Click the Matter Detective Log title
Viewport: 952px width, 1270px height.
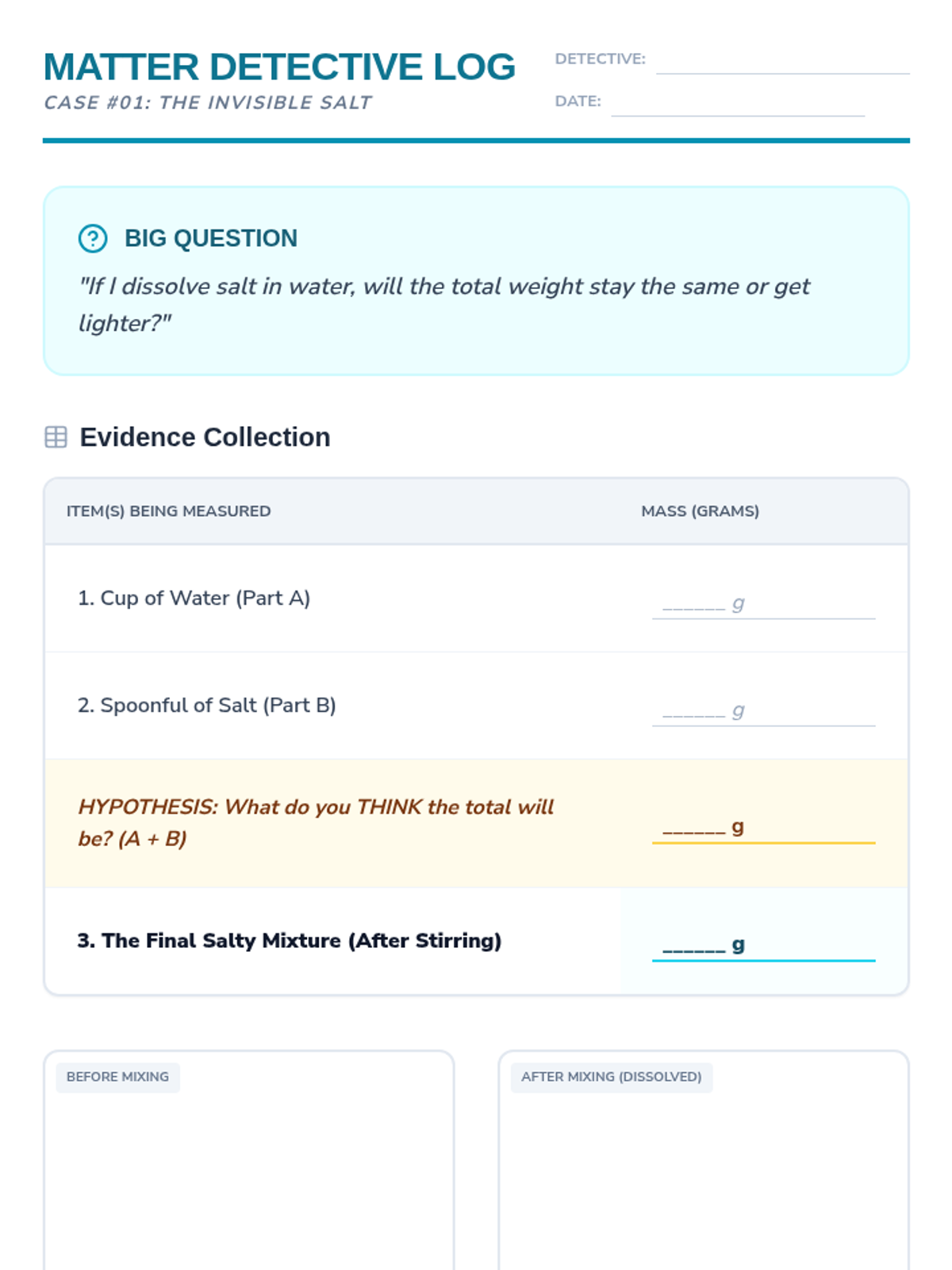[279, 67]
